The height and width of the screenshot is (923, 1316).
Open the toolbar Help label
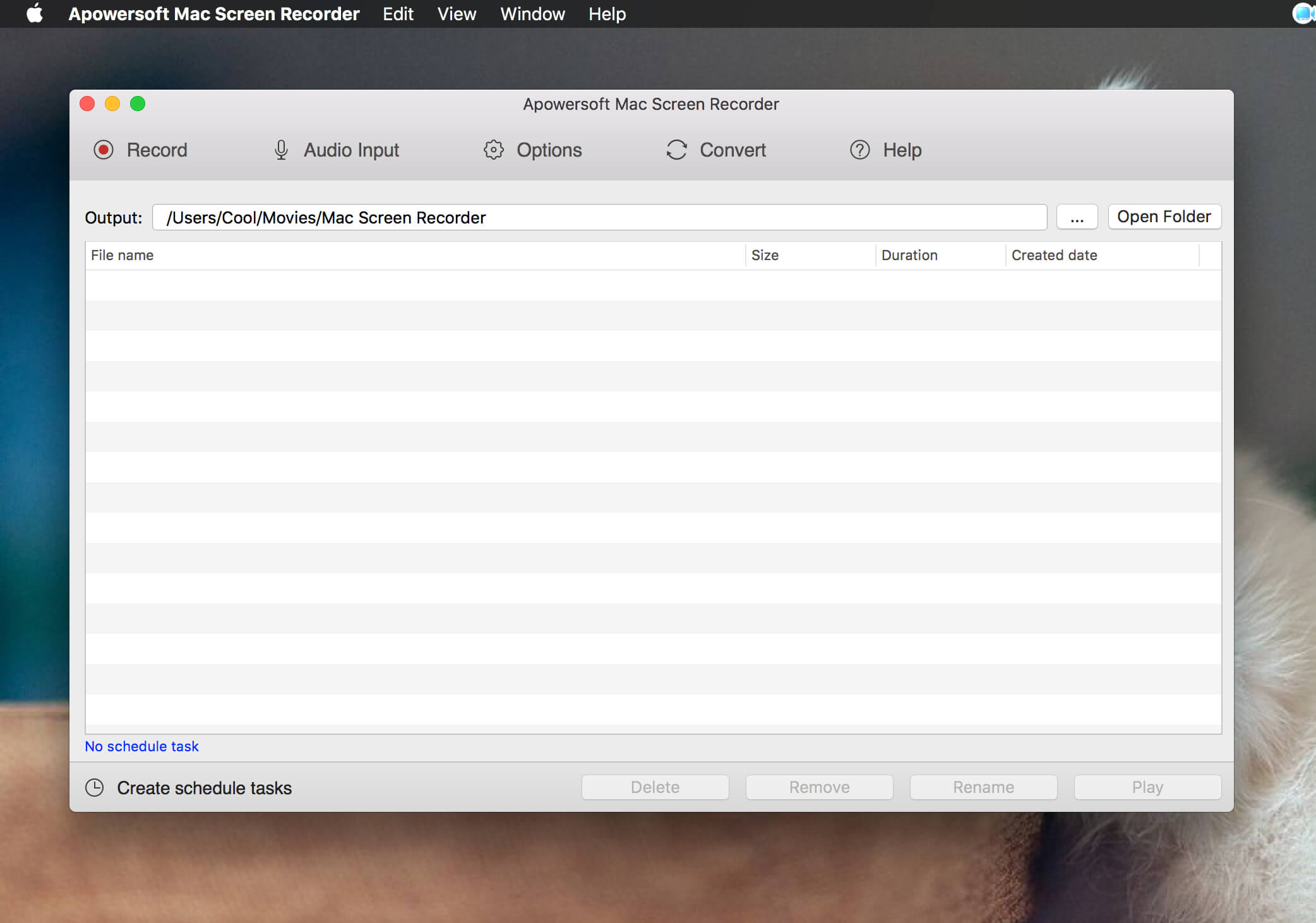(902, 150)
